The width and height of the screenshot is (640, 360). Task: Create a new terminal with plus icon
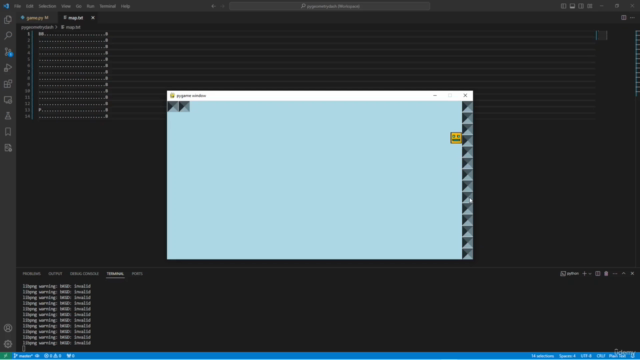(584, 273)
